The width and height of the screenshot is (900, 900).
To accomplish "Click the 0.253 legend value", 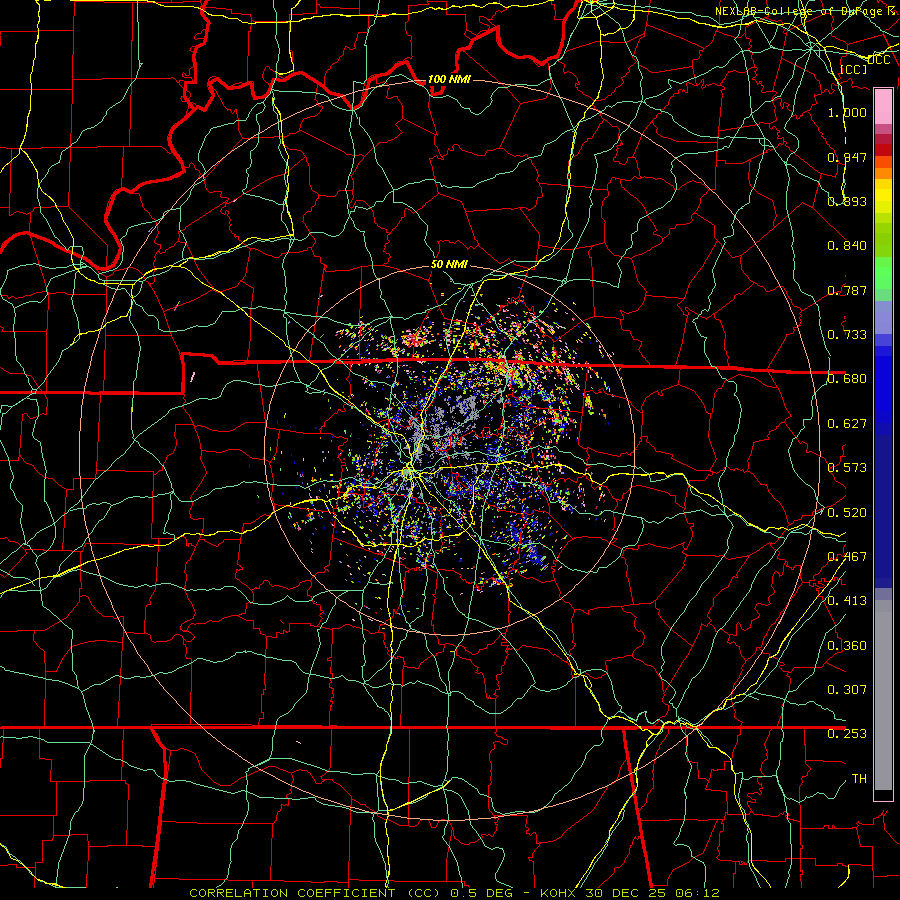I will tap(847, 734).
